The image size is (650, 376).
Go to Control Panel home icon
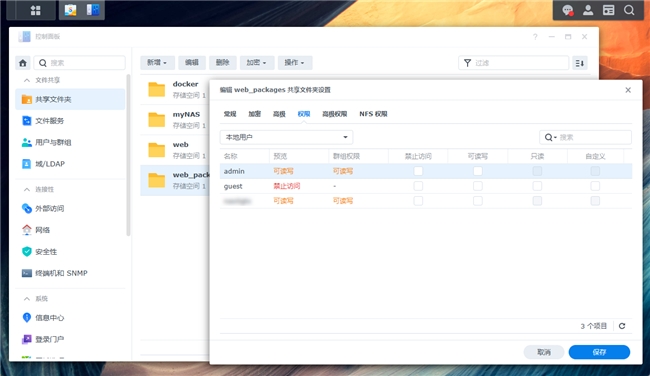pos(23,63)
